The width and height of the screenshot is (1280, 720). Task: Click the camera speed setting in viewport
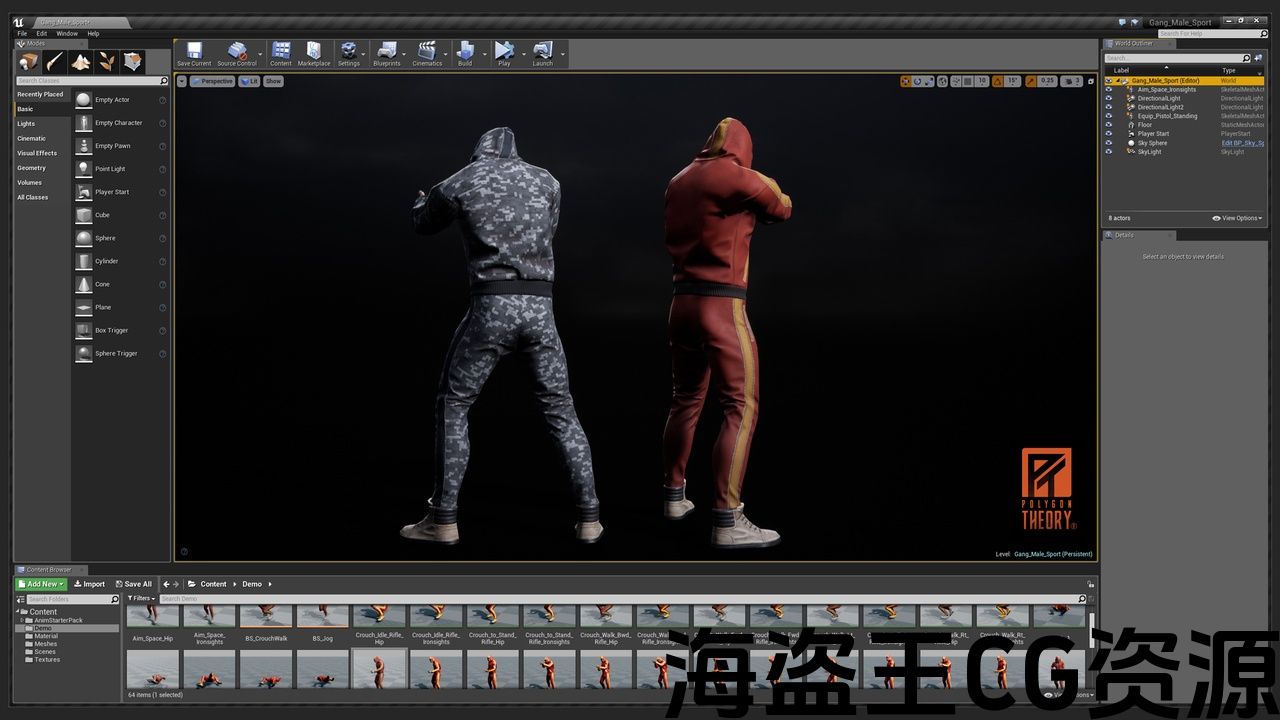click(1070, 81)
